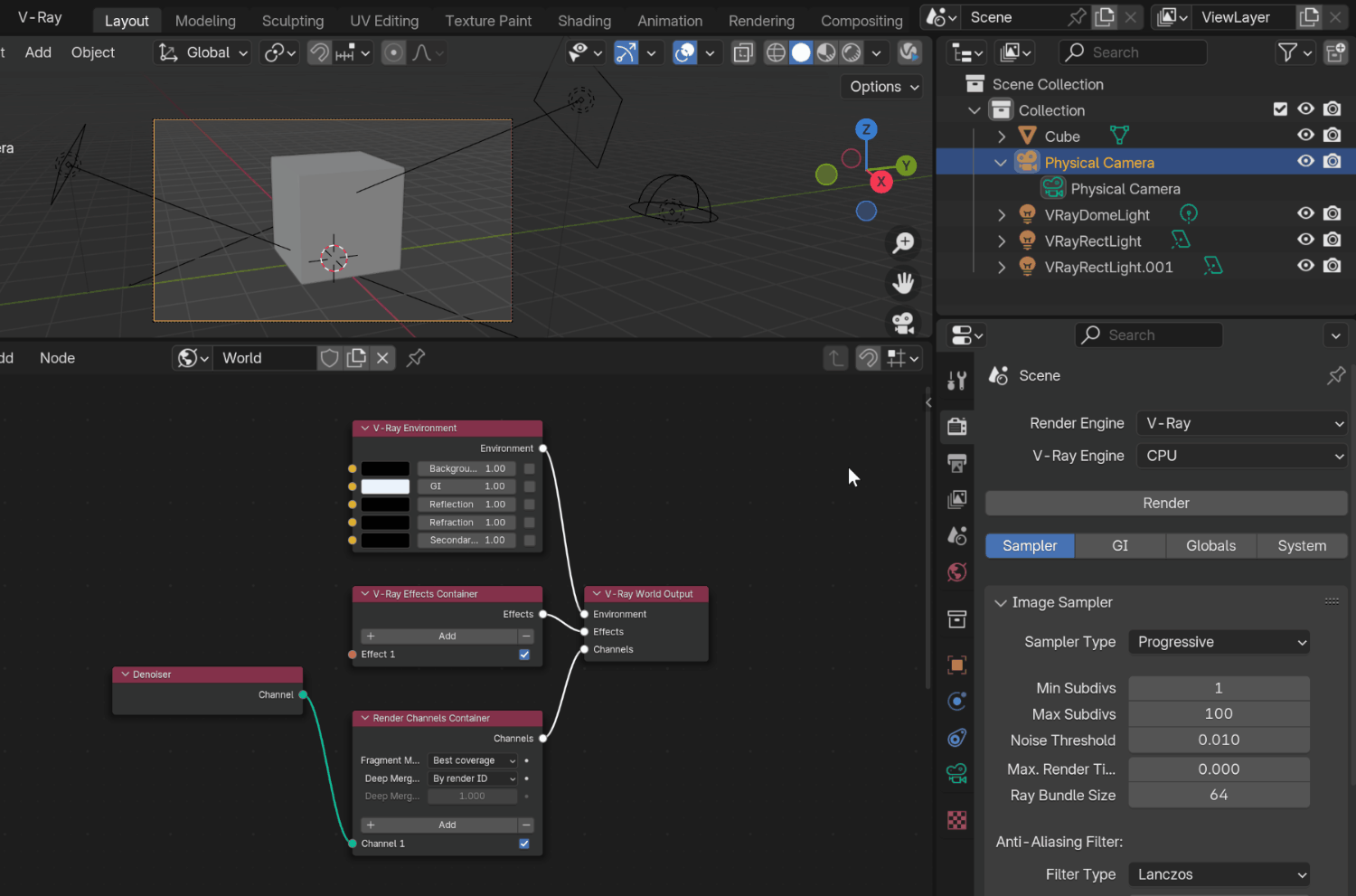Open the Texture properties checker icon

tap(956, 820)
